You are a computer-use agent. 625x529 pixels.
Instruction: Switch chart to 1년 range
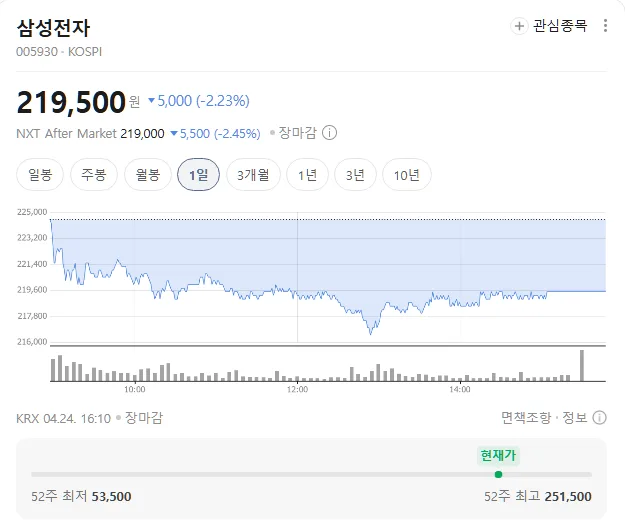[307, 175]
